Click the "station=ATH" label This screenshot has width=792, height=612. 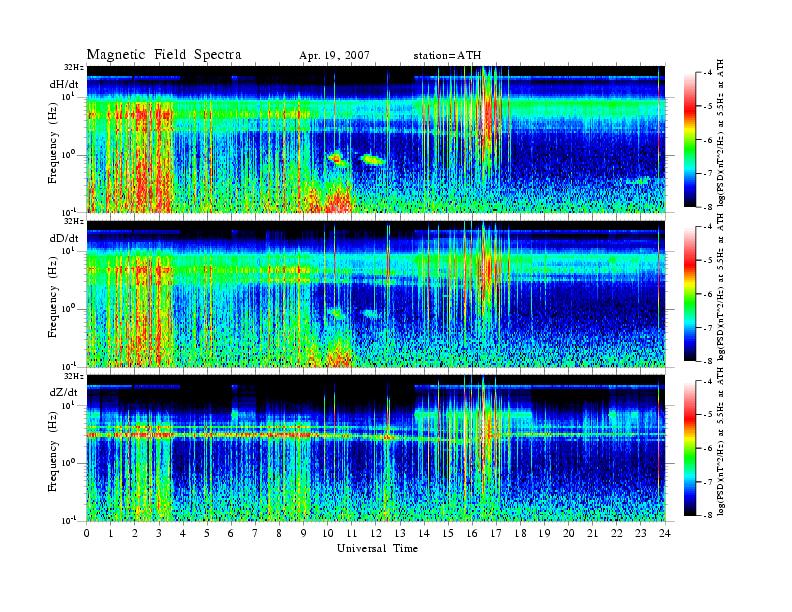click(447, 56)
